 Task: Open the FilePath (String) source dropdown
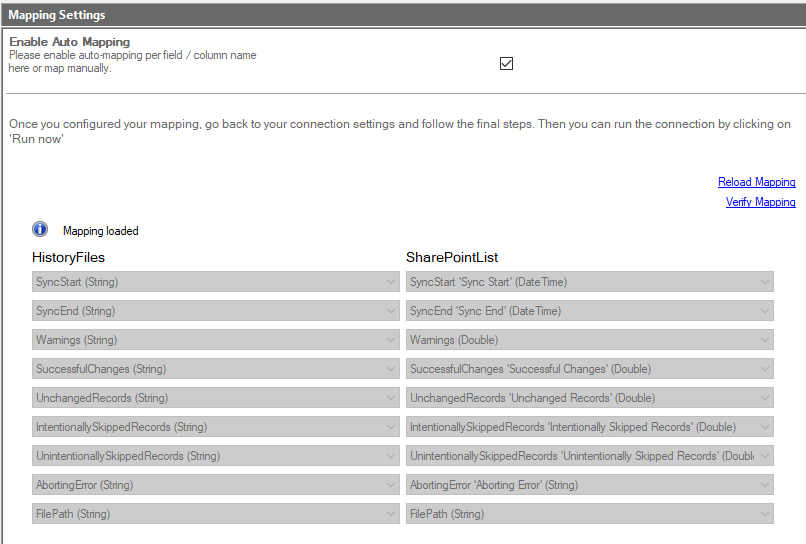(x=216, y=514)
